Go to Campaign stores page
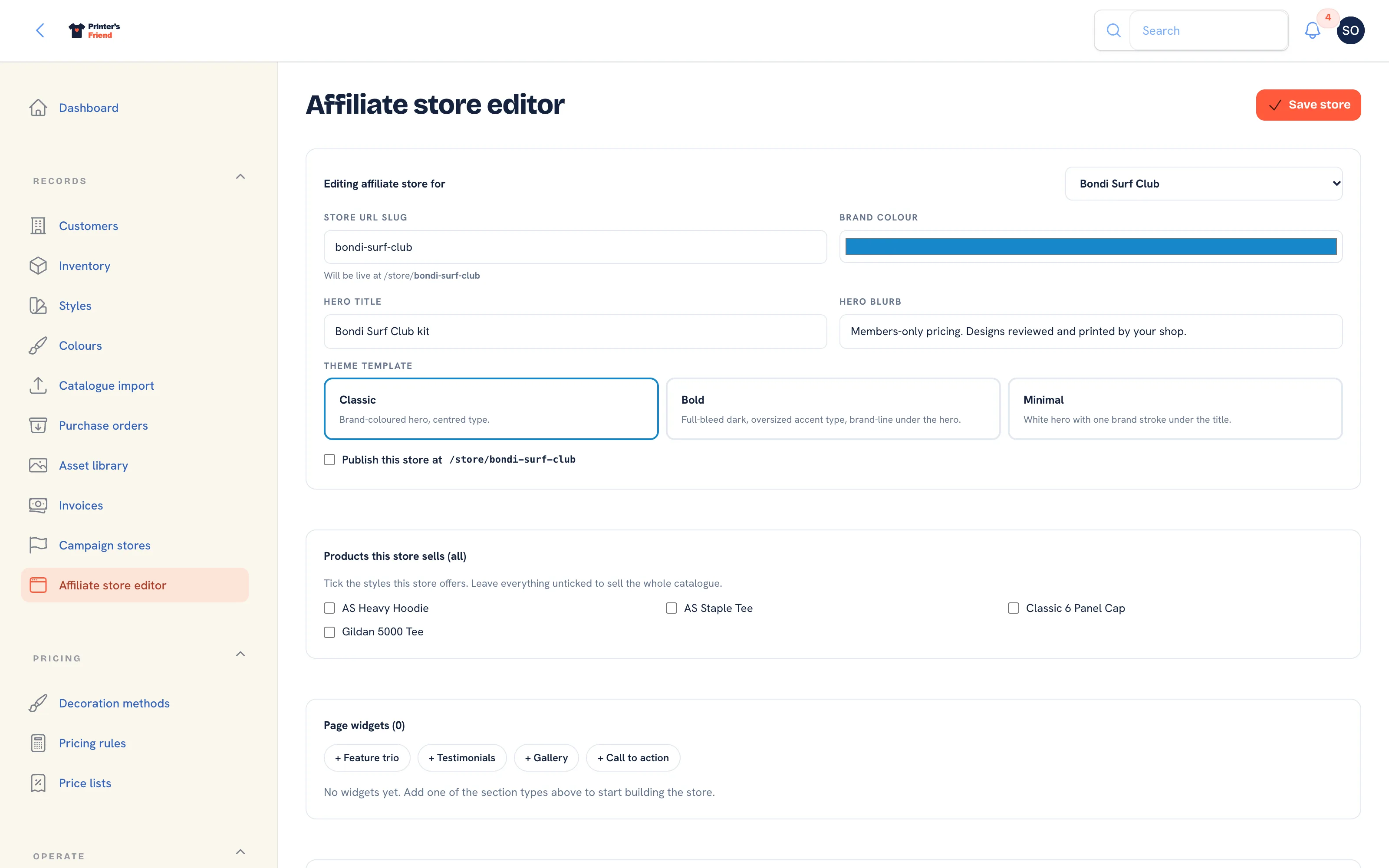 click(105, 546)
